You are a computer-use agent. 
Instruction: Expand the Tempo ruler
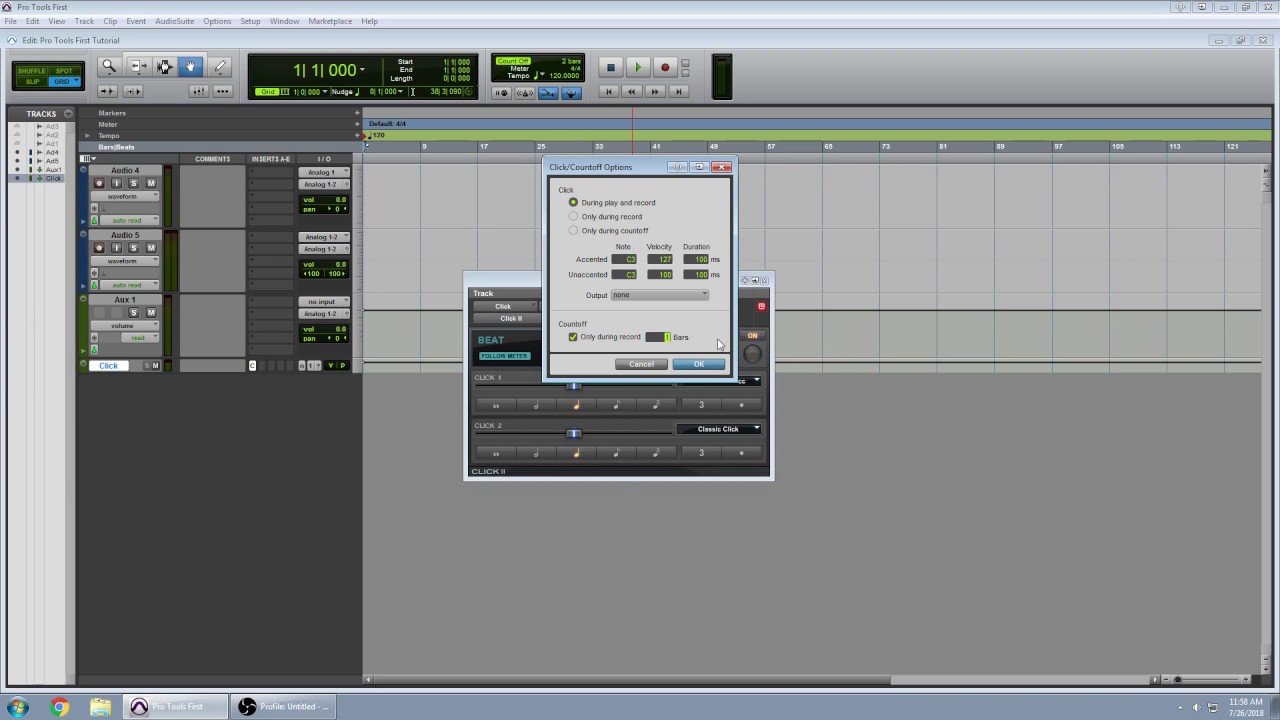point(87,136)
